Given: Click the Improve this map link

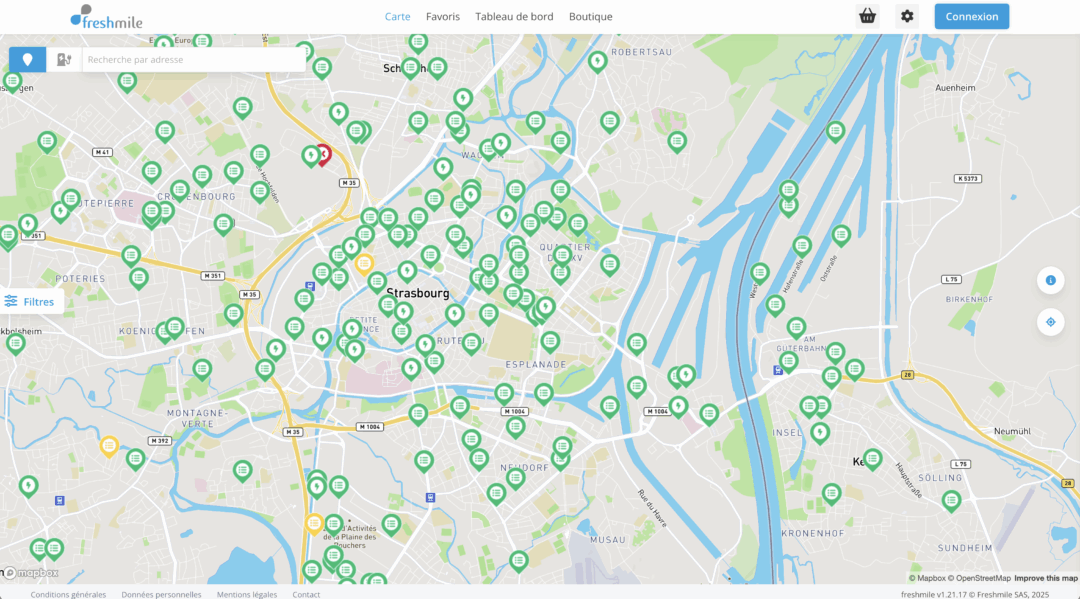Looking at the screenshot, I should pyautogui.click(x=1046, y=578).
